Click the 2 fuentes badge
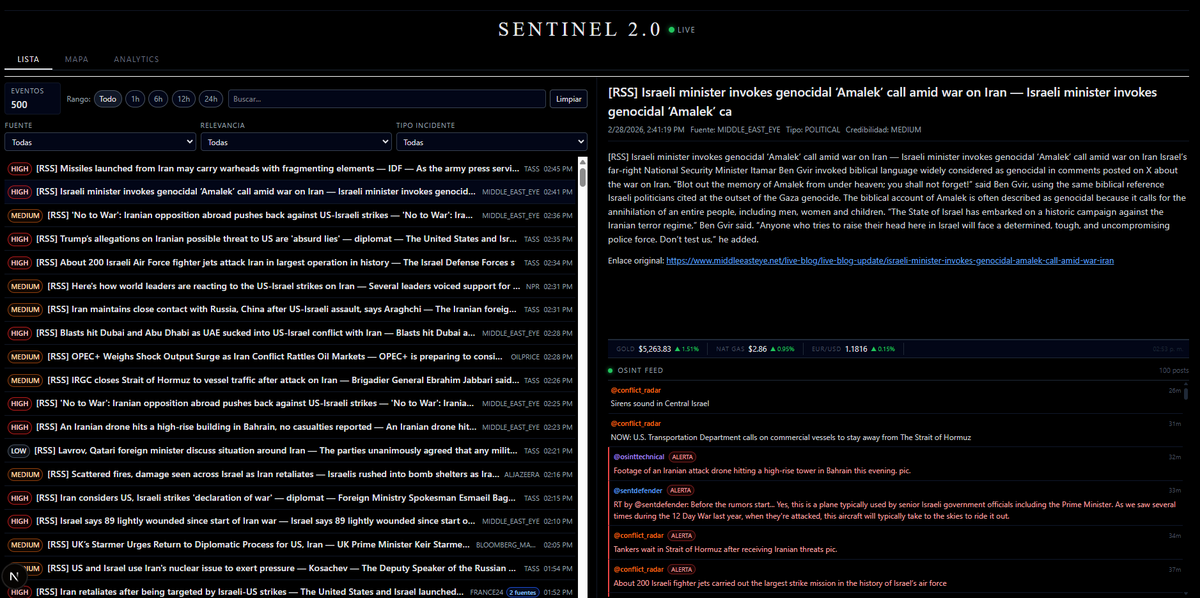 tap(525, 592)
